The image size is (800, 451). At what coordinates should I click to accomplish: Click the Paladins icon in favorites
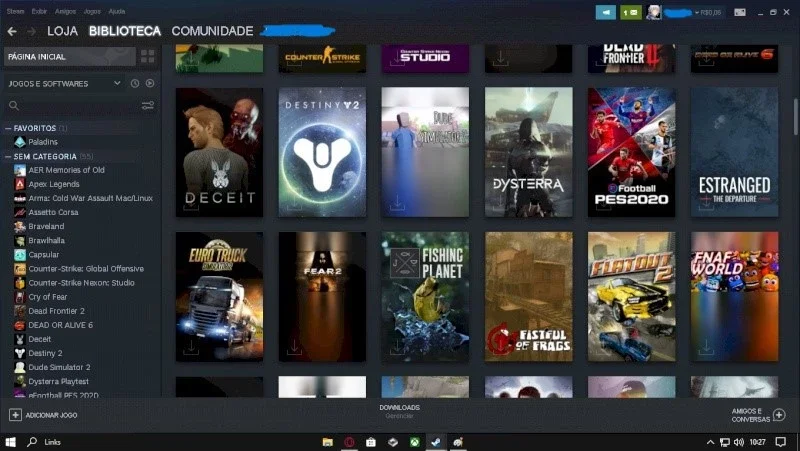(x=20, y=142)
